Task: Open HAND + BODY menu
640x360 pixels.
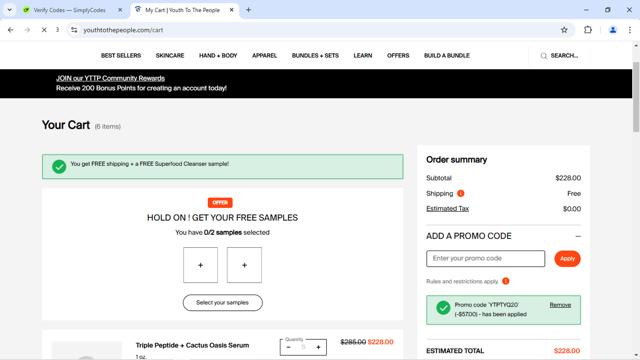Action: [x=218, y=56]
